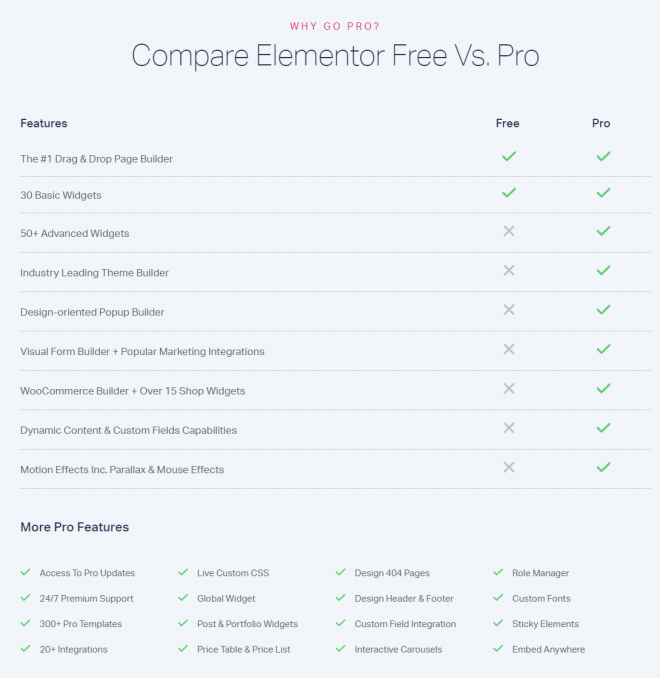Click the Free X icon for Design-oriented Popup Builder
Screen dimensions: 660x678
(509, 310)
